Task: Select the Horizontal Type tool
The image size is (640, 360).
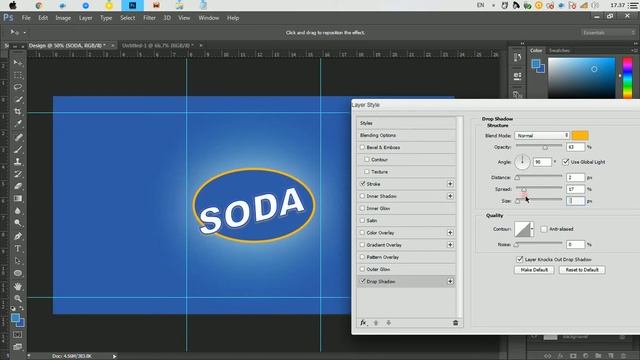Action: 18,249
